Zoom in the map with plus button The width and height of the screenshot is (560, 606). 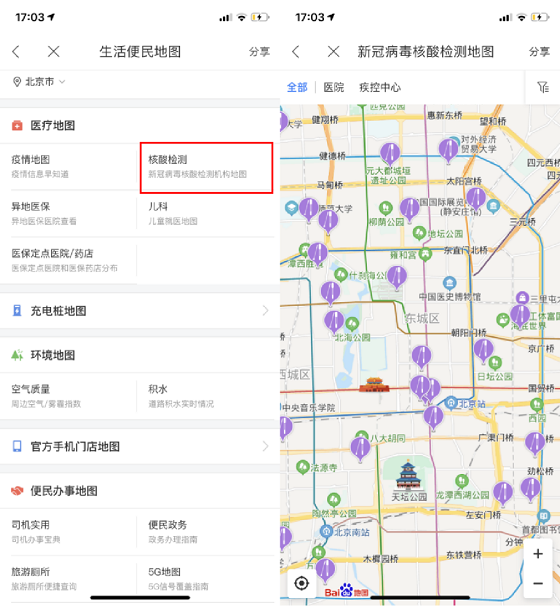coord(538,554)
